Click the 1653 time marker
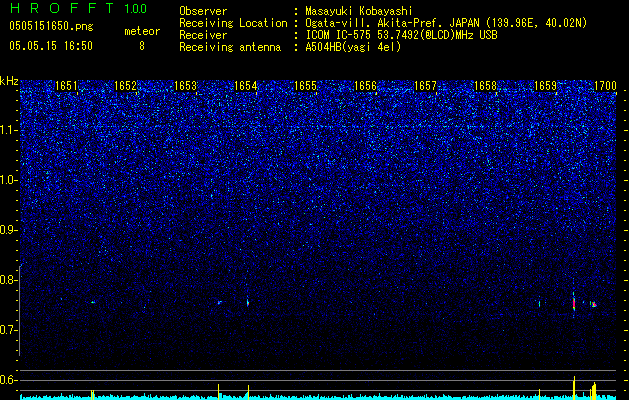 pyautogui.click(x=186, y=86)
